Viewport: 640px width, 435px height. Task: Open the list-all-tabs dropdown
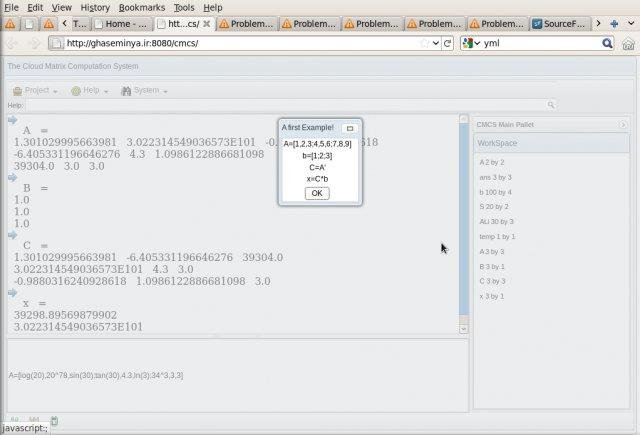631,24
